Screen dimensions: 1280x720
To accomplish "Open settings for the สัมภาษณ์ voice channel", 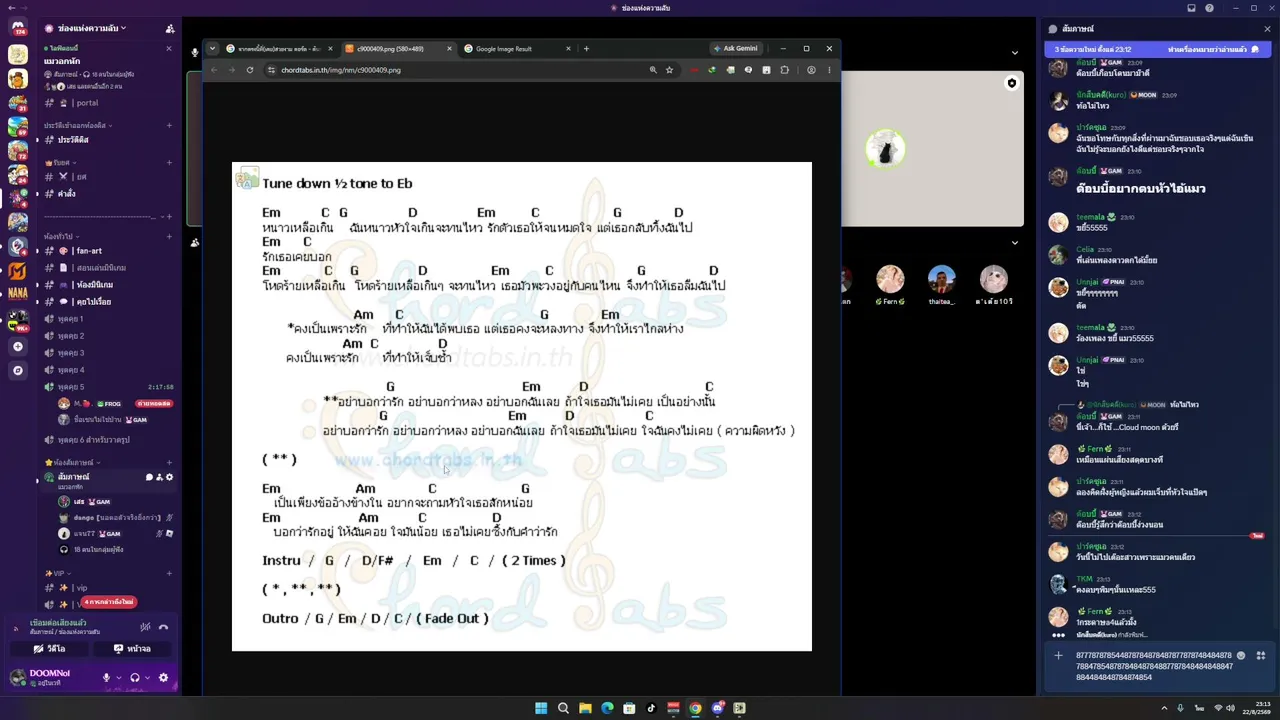I will (x=170, y=477).
